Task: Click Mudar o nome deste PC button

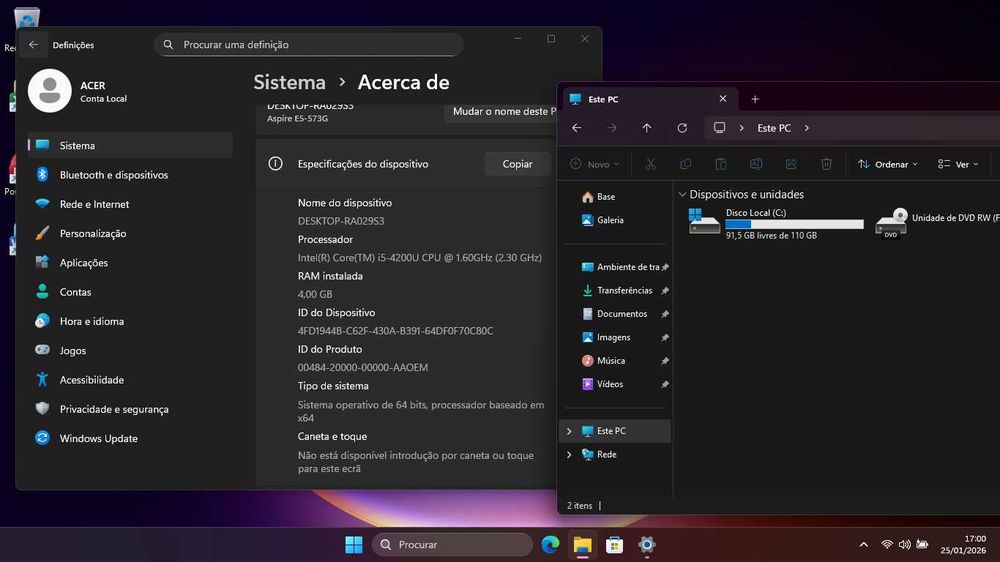Action: 501,112
